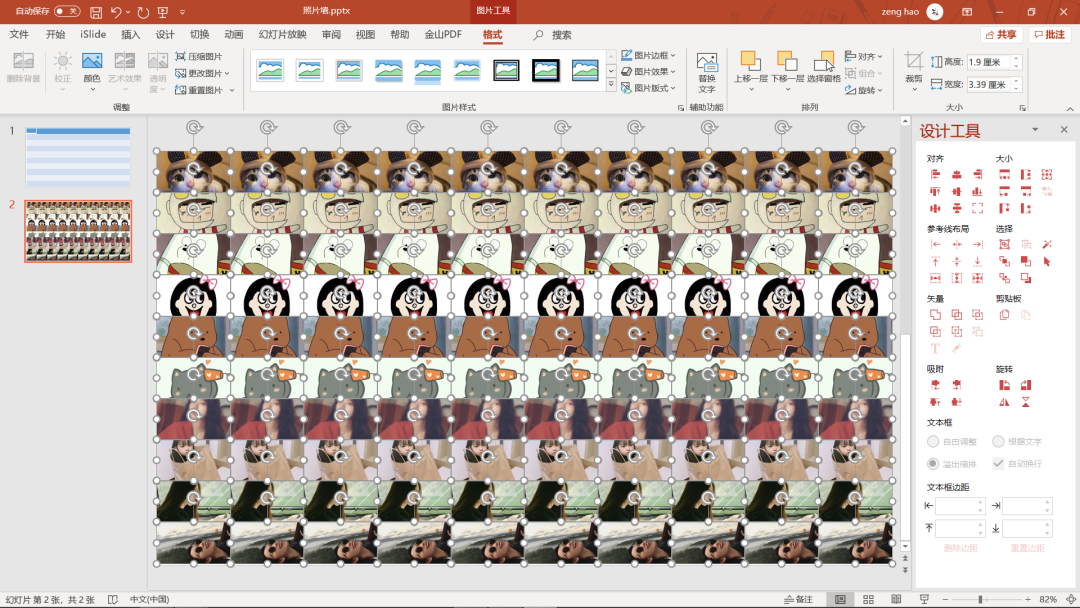Viewport: 1080px width, 608px height.
Task: Click the 共享 share button
Action: [1001, 34]
